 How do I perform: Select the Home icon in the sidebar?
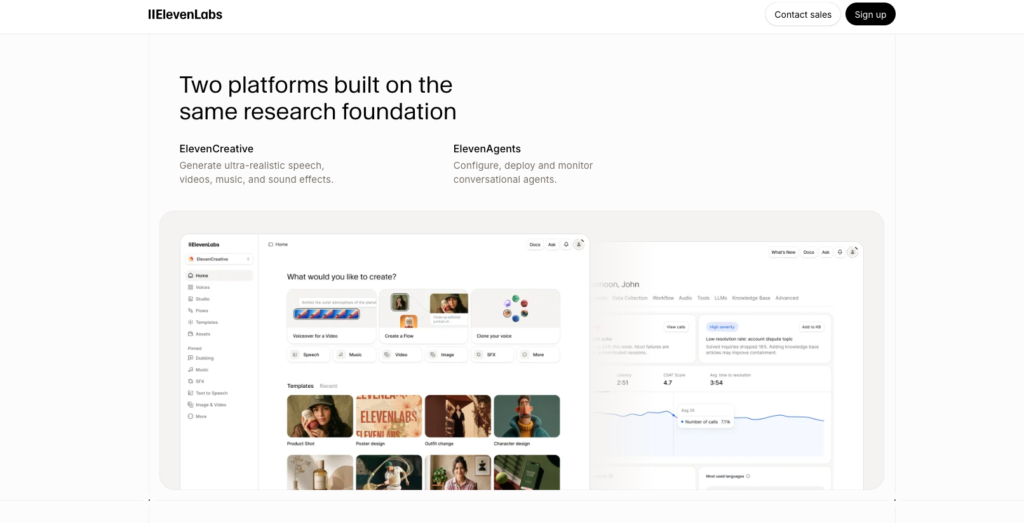tap(191, 276)
